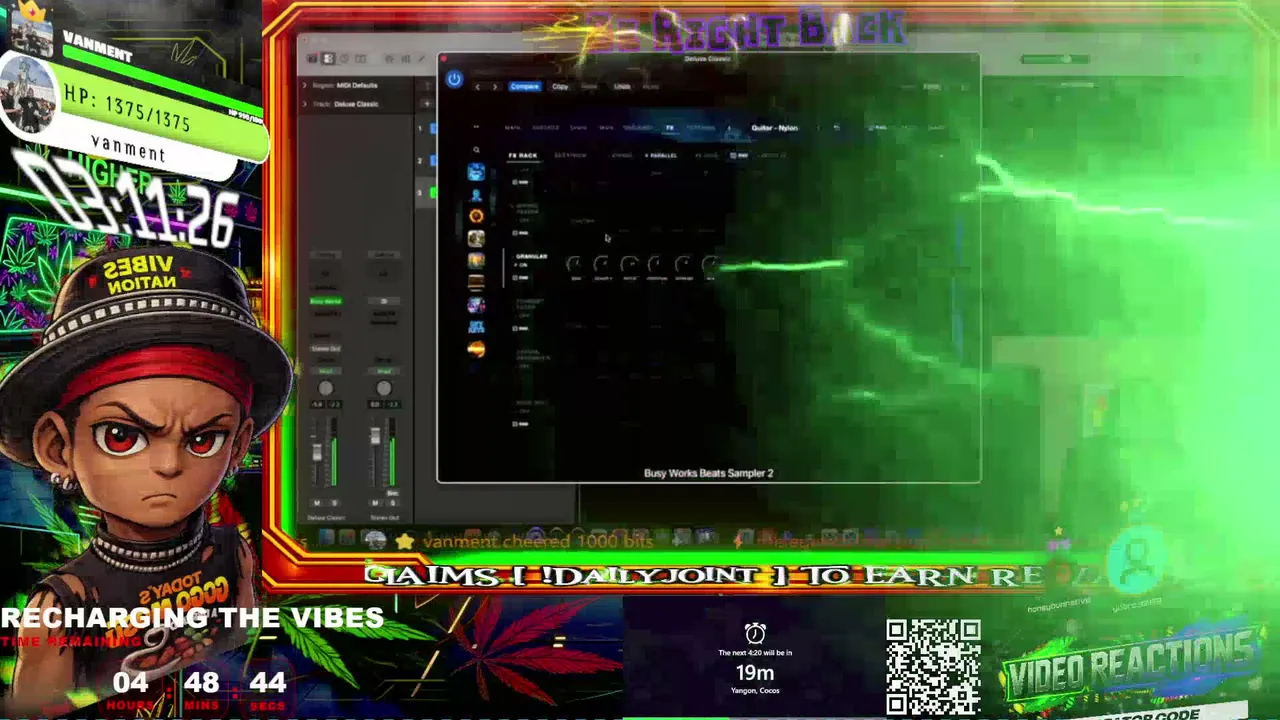Click the Deluxe Classic pan knob
1280x720 pixels.
coord(326,388)
